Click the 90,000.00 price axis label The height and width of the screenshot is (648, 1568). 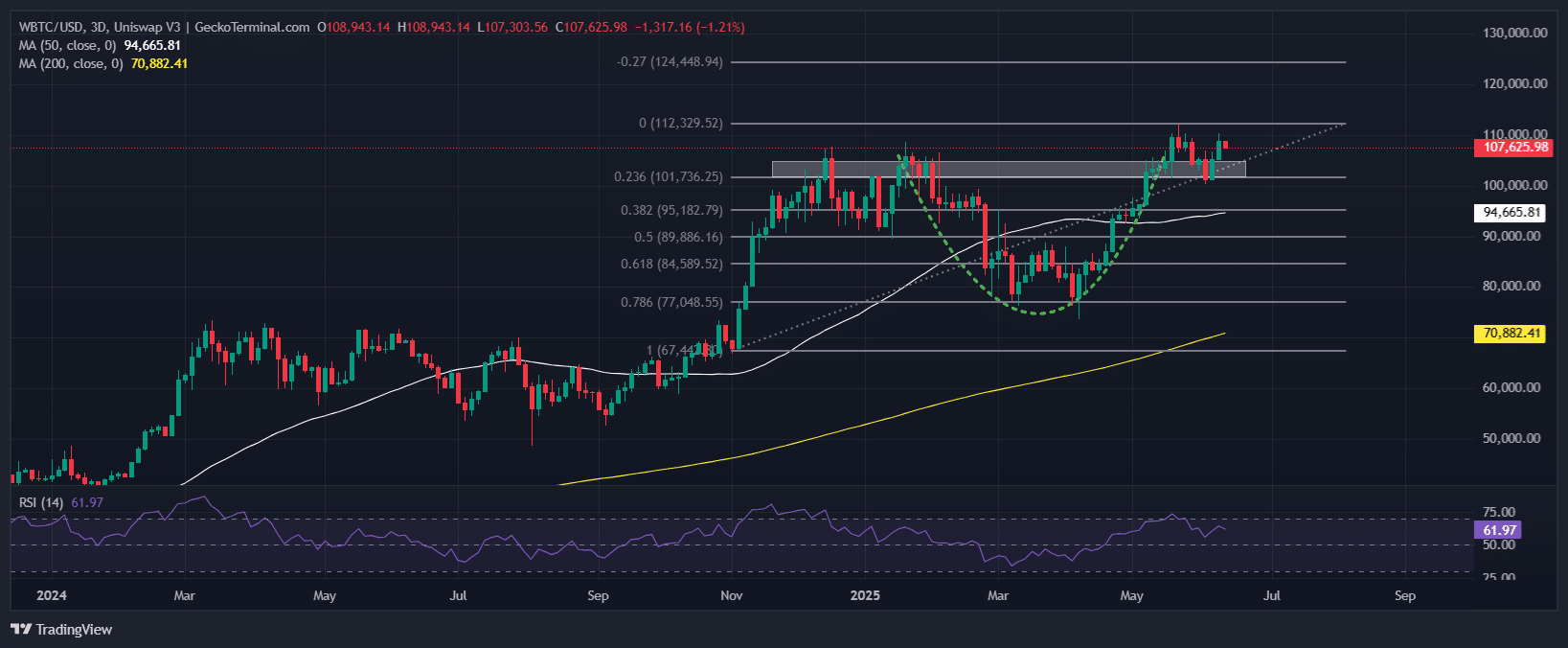[x=1511, y=236]
